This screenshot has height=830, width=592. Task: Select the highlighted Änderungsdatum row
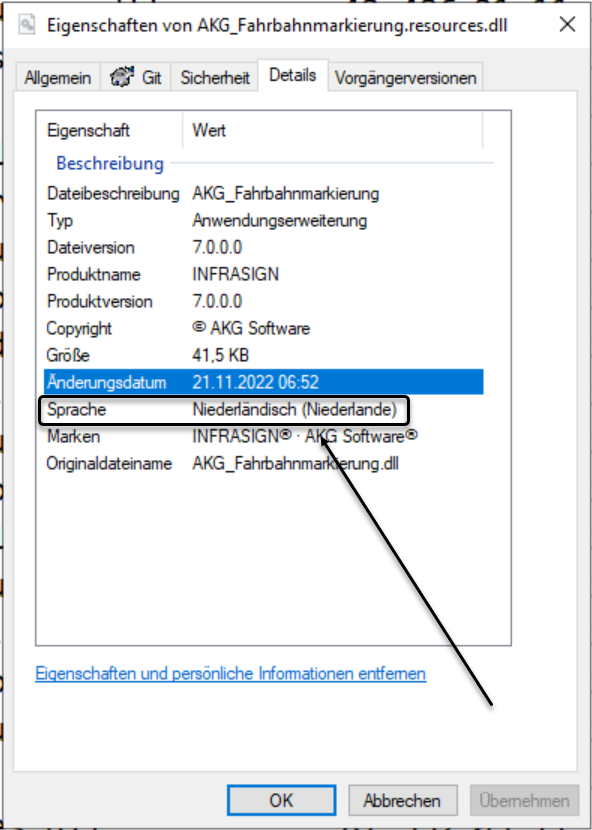pos(264,382)
